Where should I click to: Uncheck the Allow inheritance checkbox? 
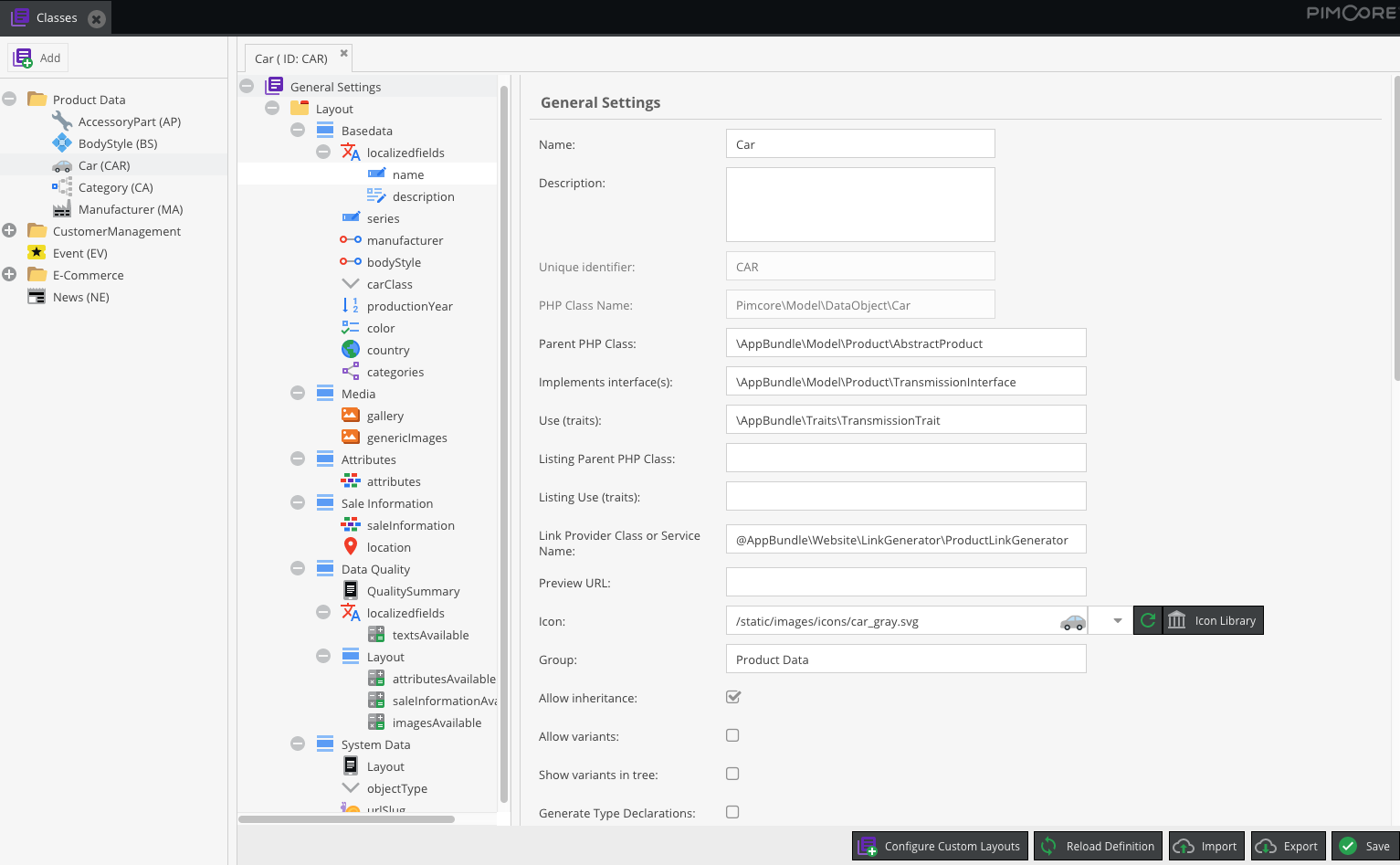pos(732,697)
